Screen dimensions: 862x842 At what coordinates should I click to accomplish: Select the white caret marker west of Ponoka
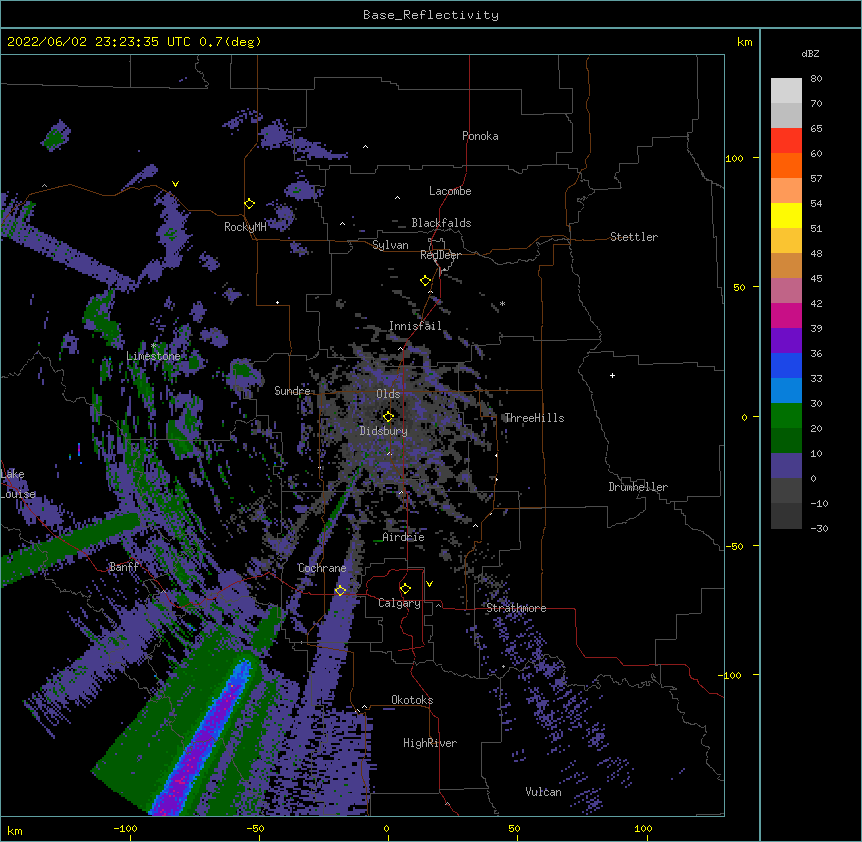365,147
